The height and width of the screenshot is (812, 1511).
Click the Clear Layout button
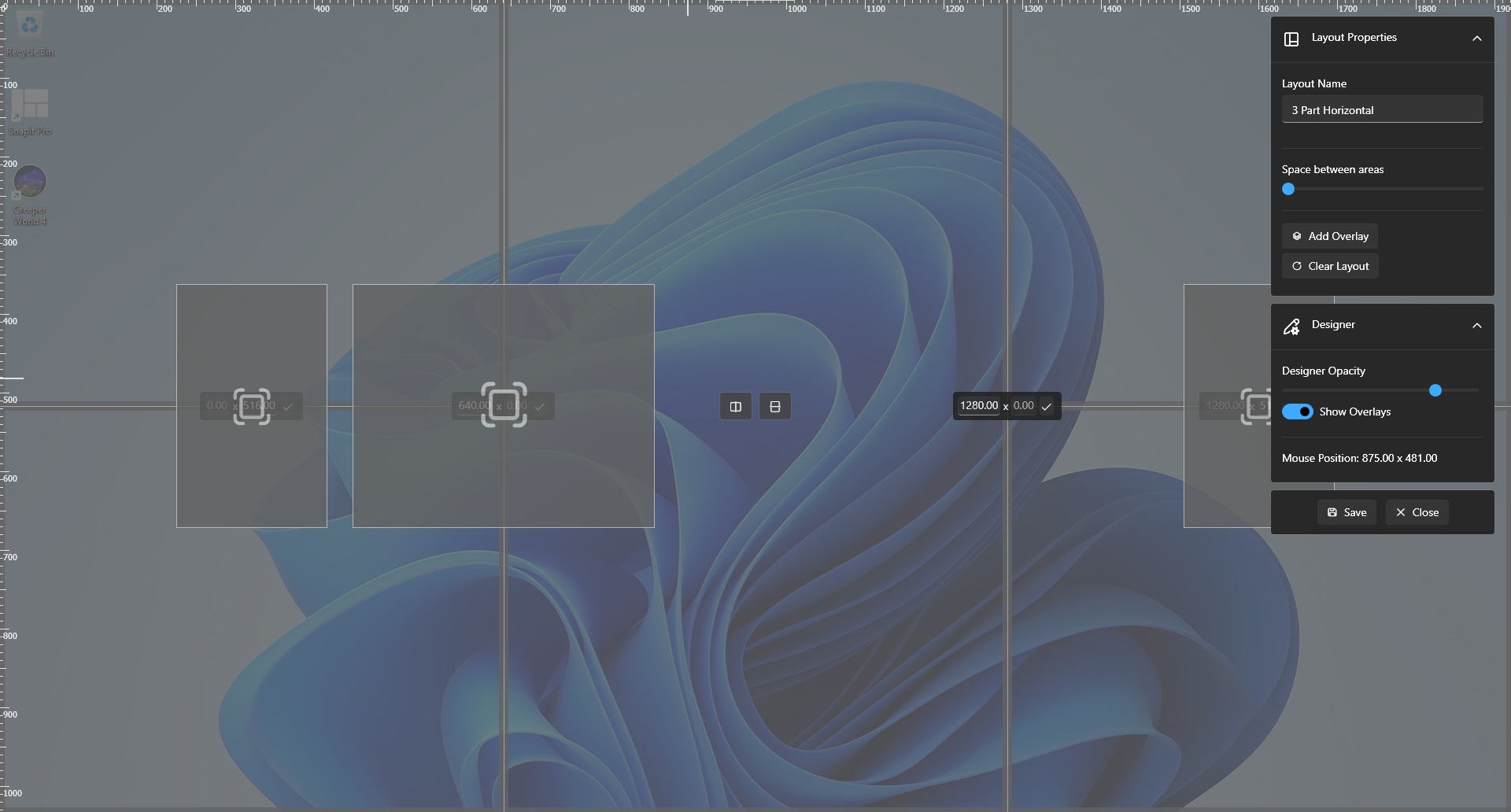(x=1330, y=266)
